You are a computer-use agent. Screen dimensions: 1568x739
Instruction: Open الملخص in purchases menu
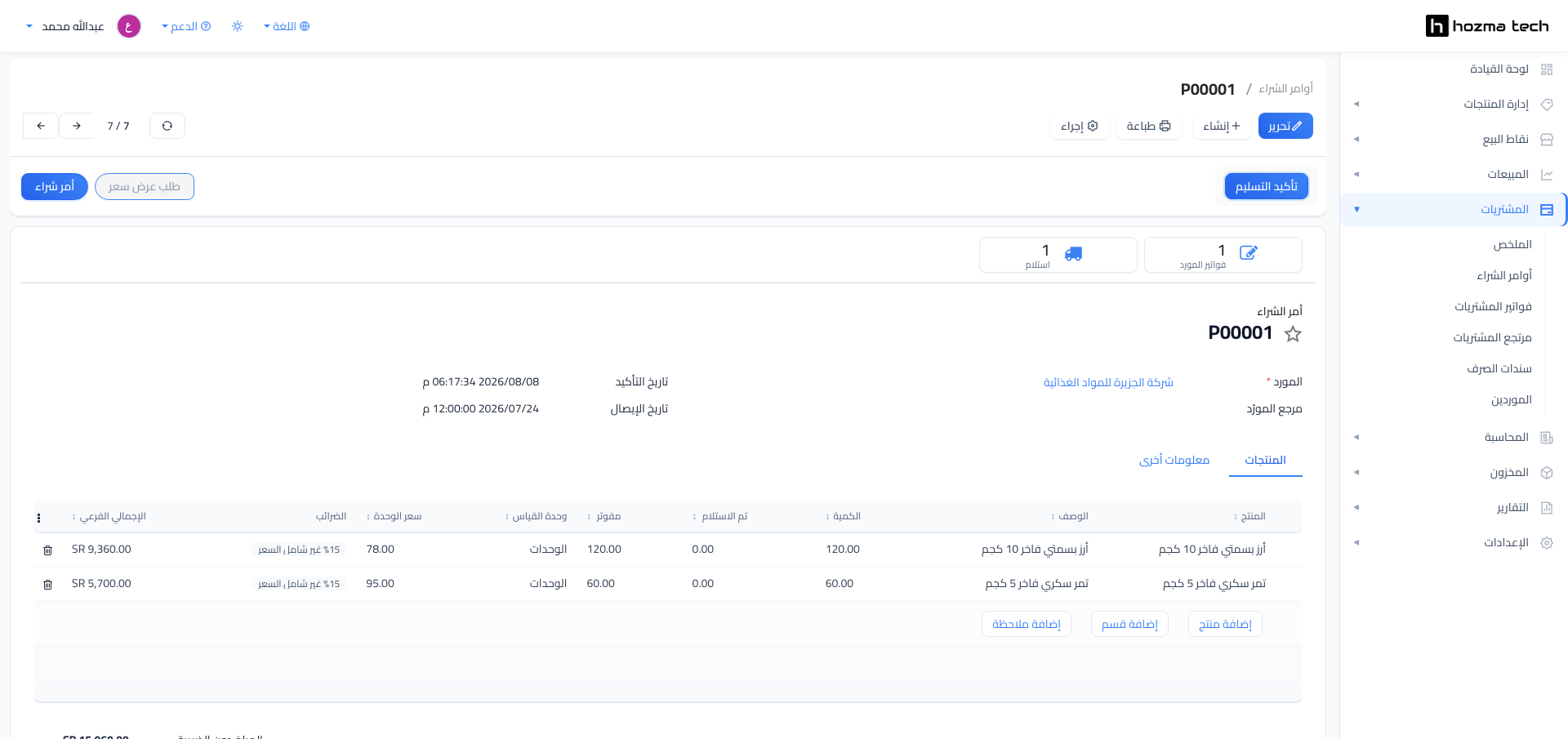(x=1512, y=245)
